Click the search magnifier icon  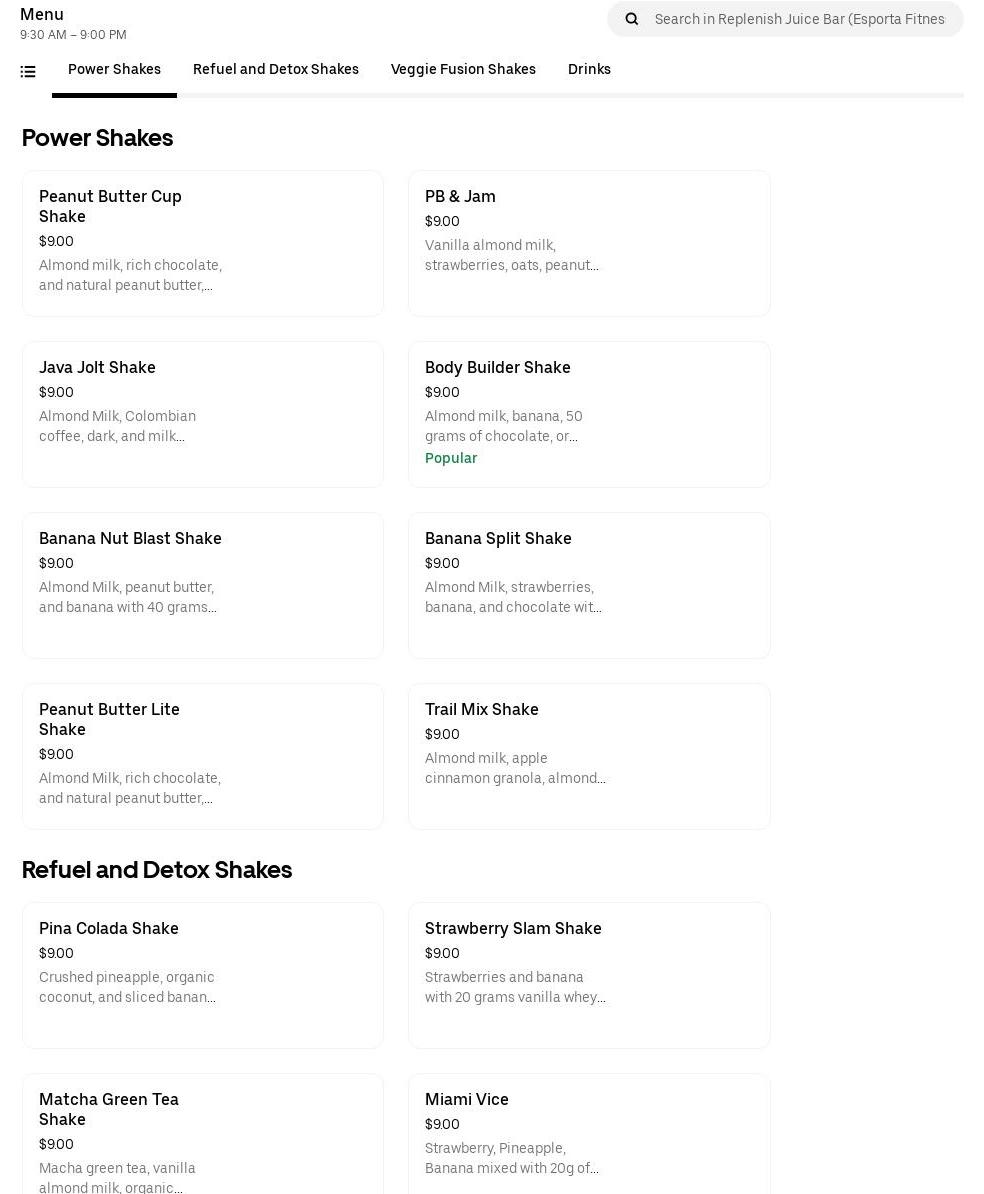632,19
